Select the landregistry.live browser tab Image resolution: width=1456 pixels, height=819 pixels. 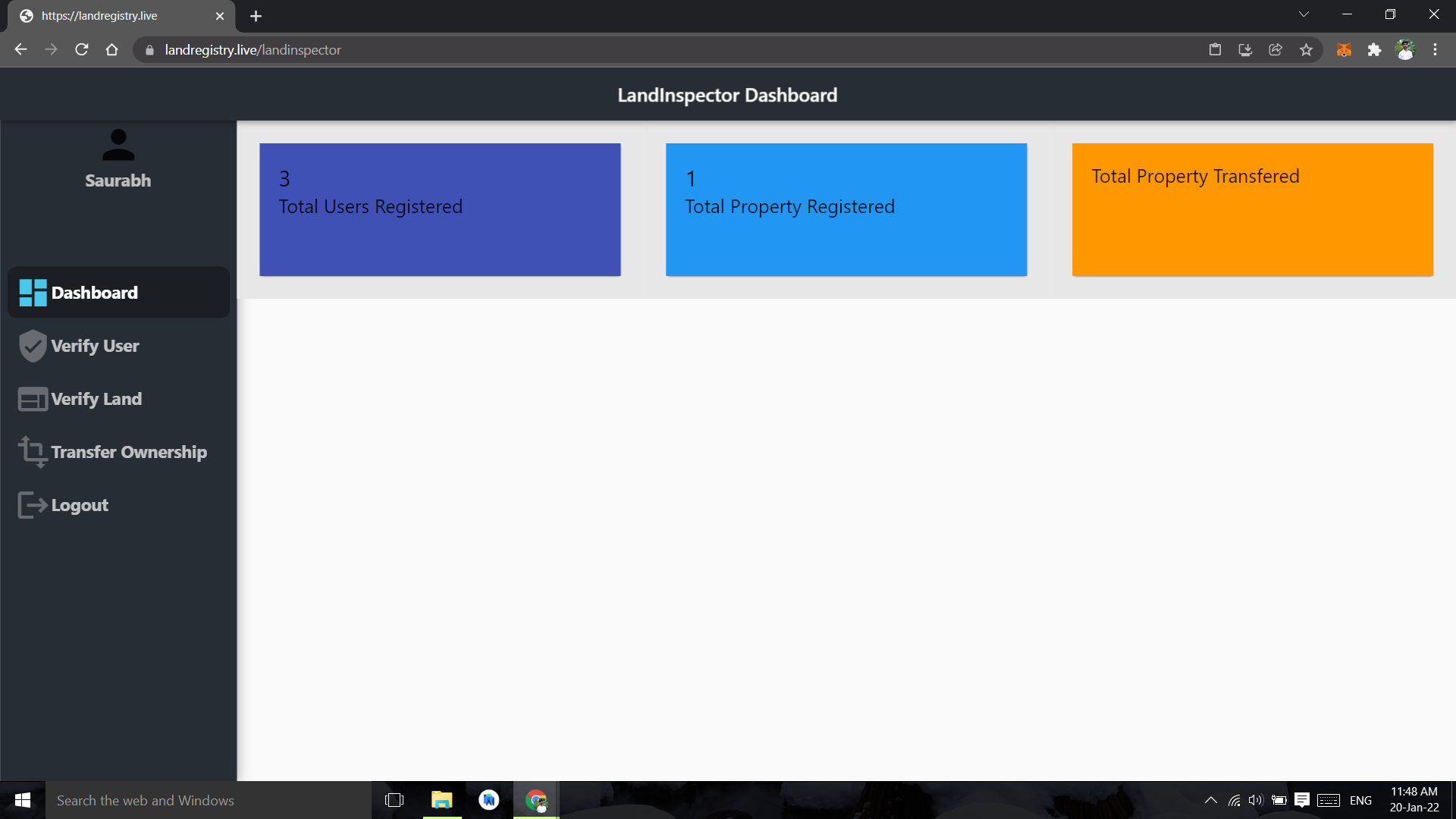pyautogui.click(x=114, y=16)
